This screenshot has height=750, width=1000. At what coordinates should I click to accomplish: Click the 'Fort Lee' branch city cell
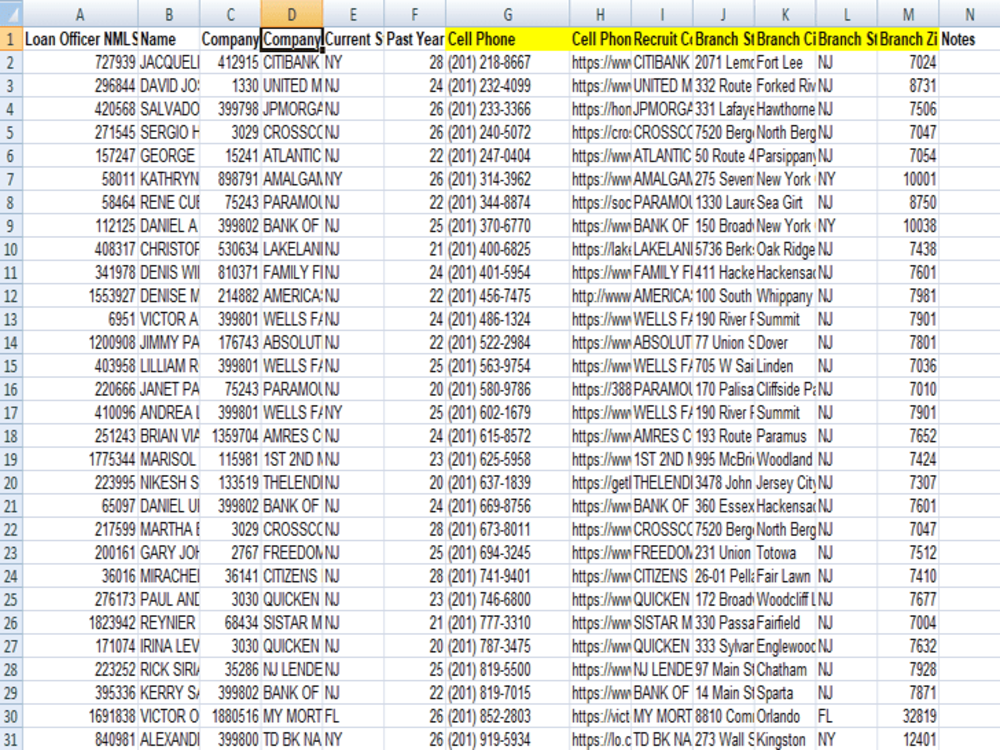[x=785, y=62]
